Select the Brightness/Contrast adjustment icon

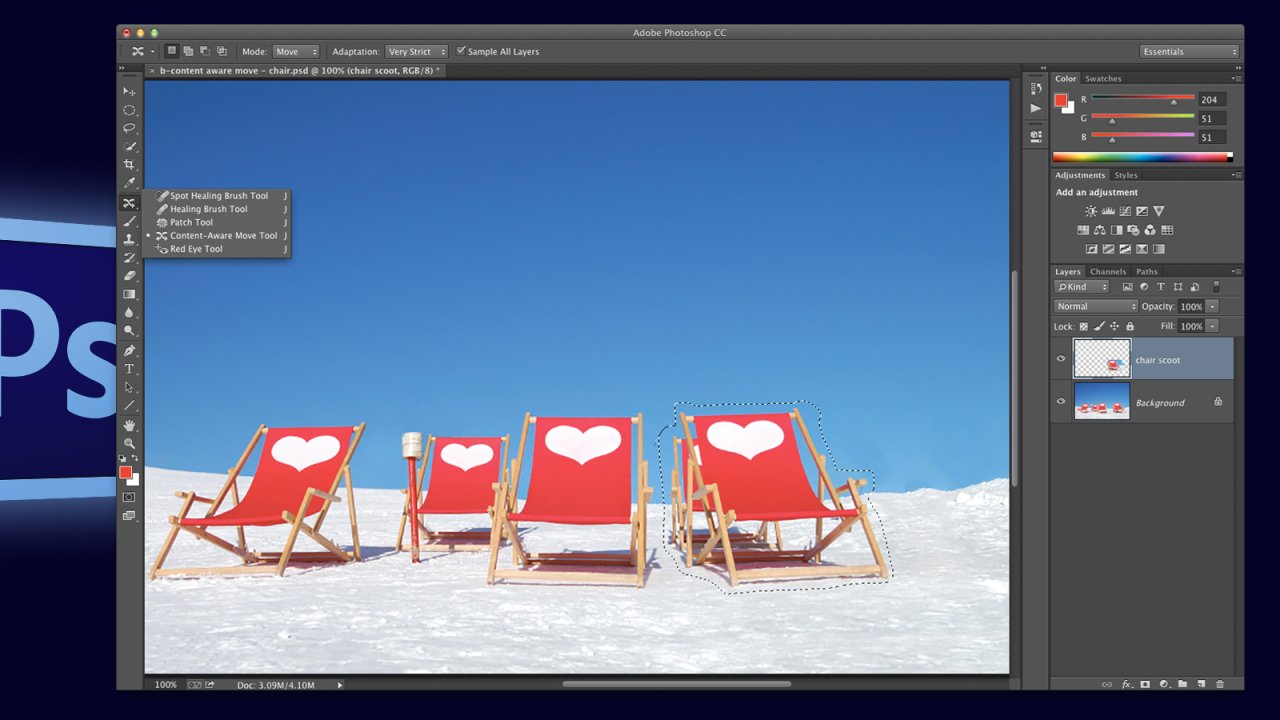(1090, 211)
